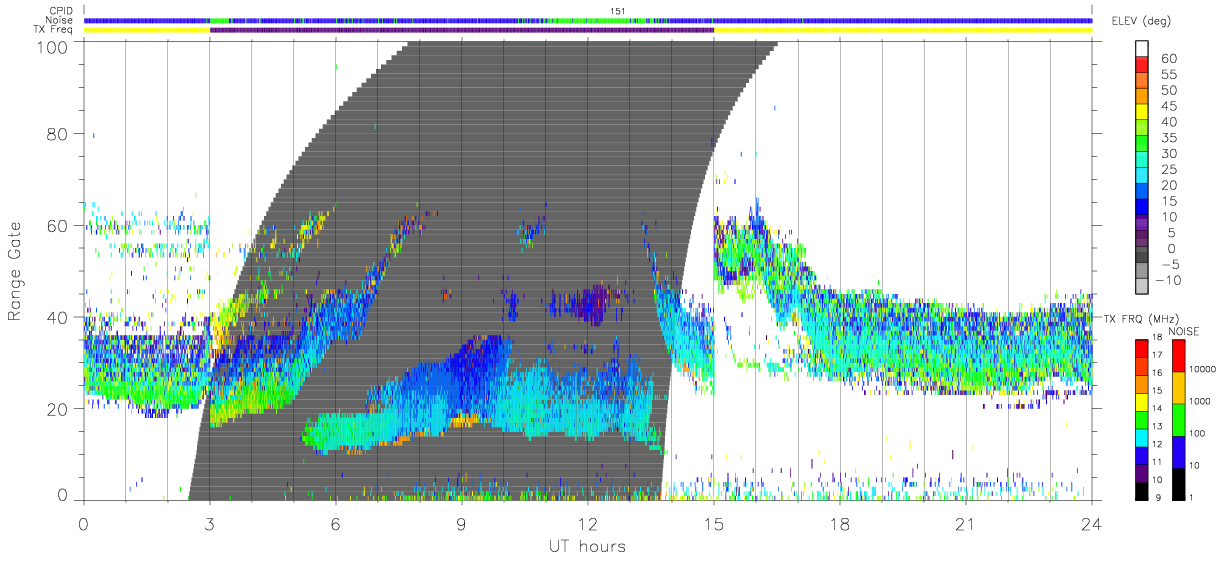Viewport: 1228px width, 567px height.
Task: Pick the white top segment of the ELEV colorbar
Action: click(x=1142, y=49)
